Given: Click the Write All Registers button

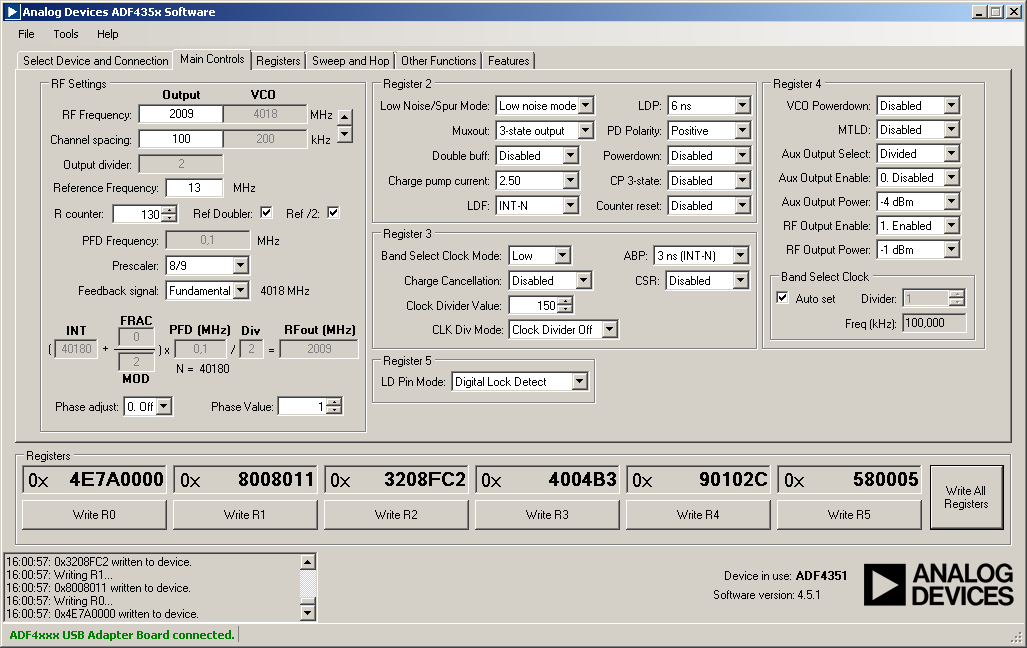Looking at the screenshot, I should click(x=966, y=497).
